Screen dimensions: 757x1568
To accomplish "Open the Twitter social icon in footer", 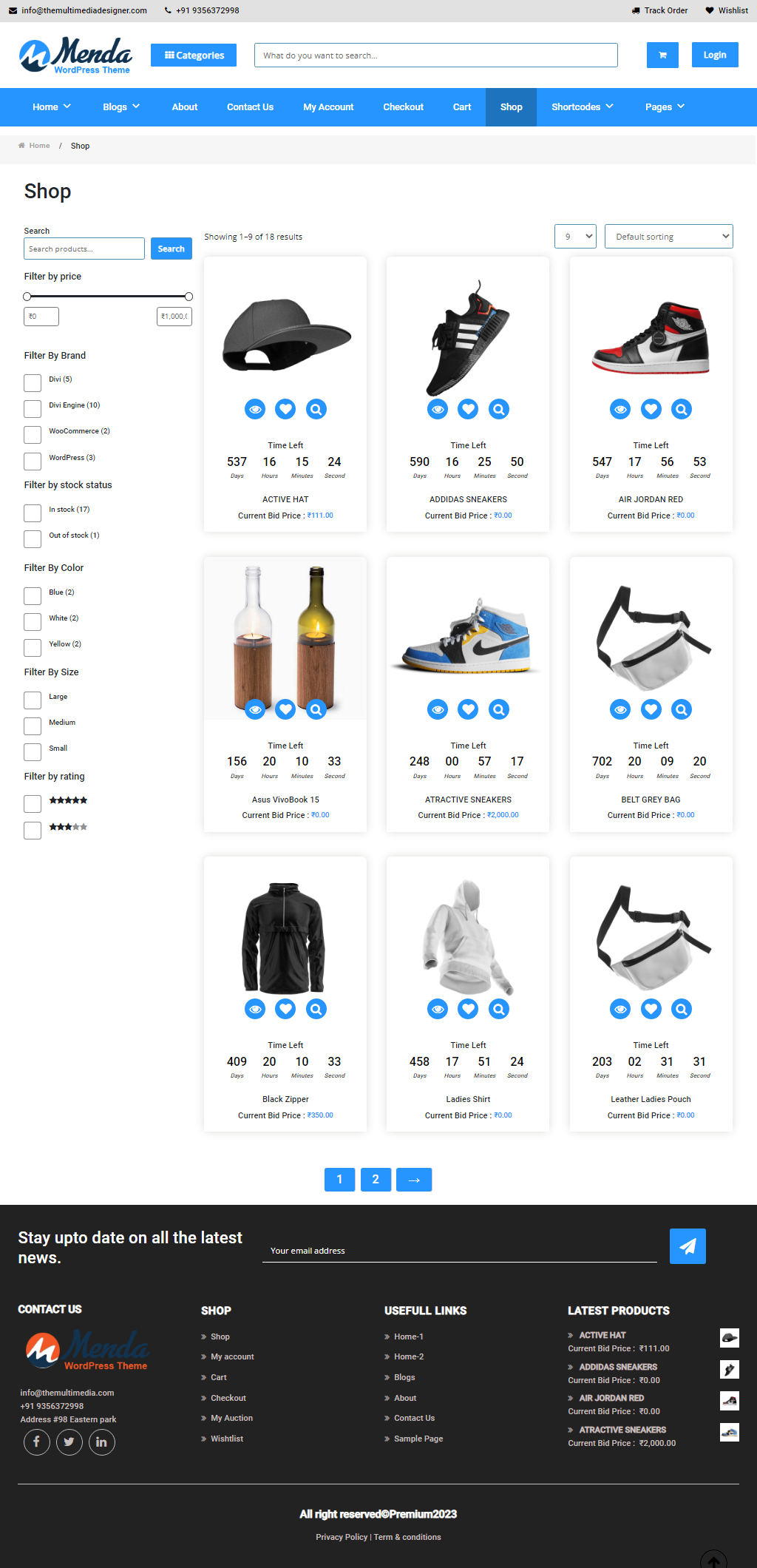I will point(69,1442).
